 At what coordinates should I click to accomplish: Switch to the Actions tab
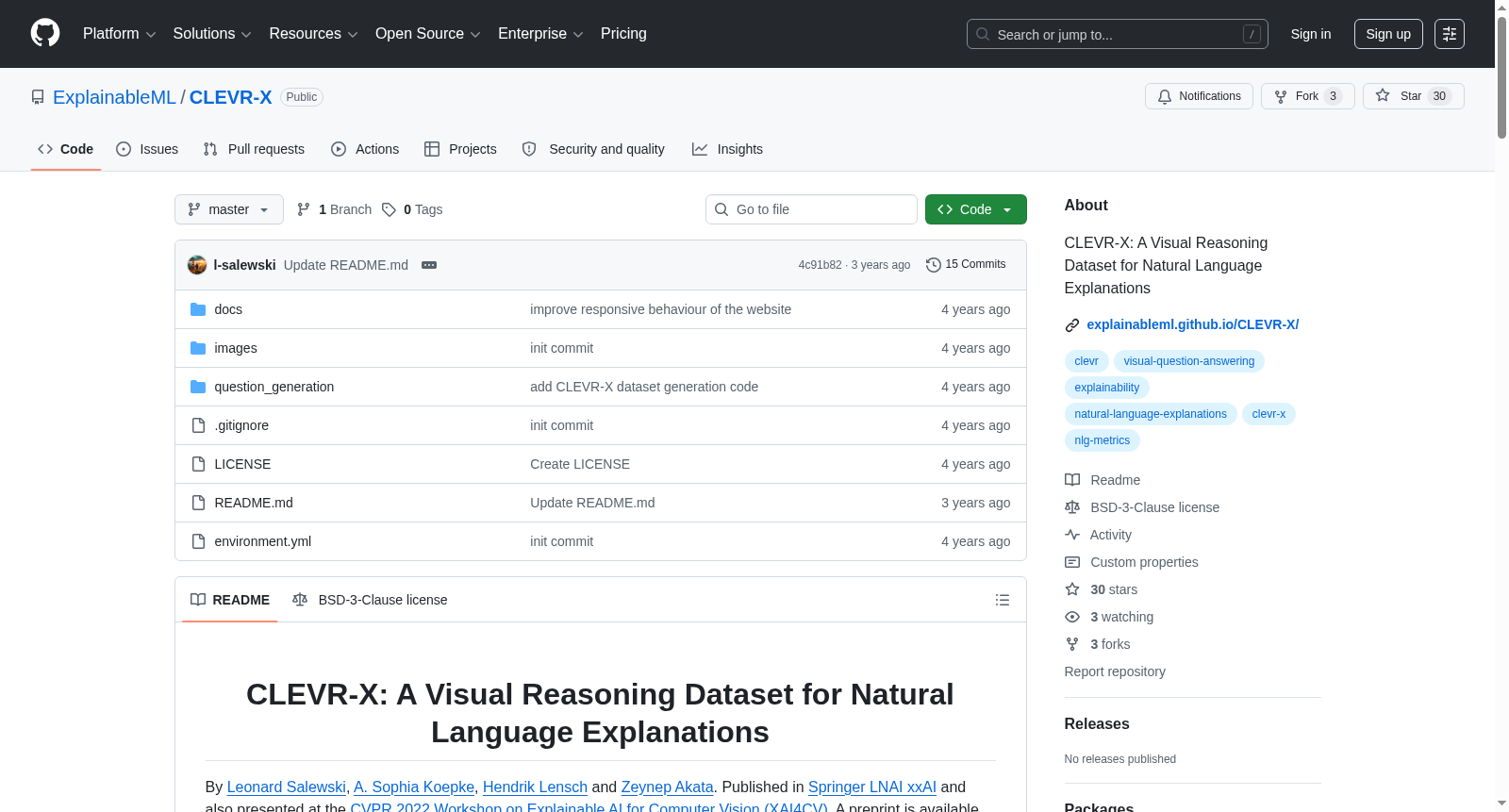365,149
